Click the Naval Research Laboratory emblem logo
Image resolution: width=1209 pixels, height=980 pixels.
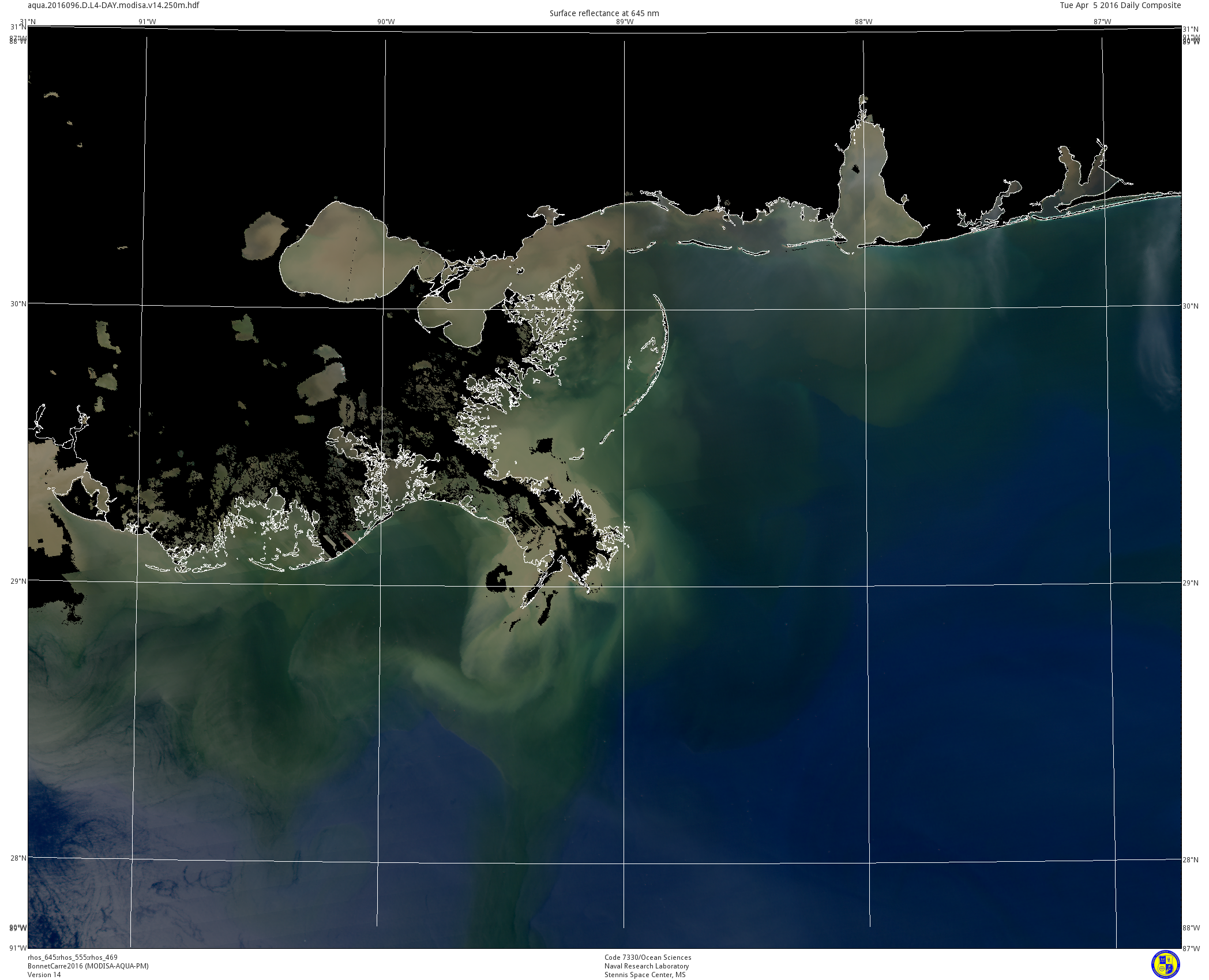pos(1165,964)
